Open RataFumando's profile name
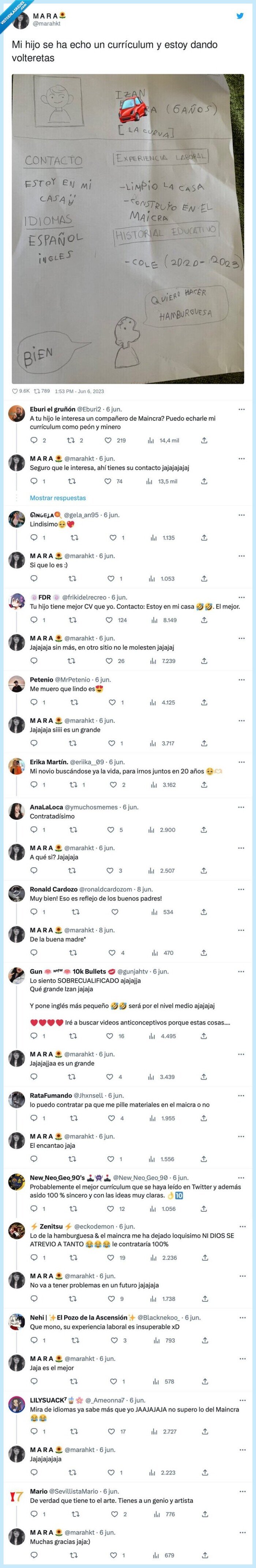The image size is (256, 1568). pos(50,1095)
